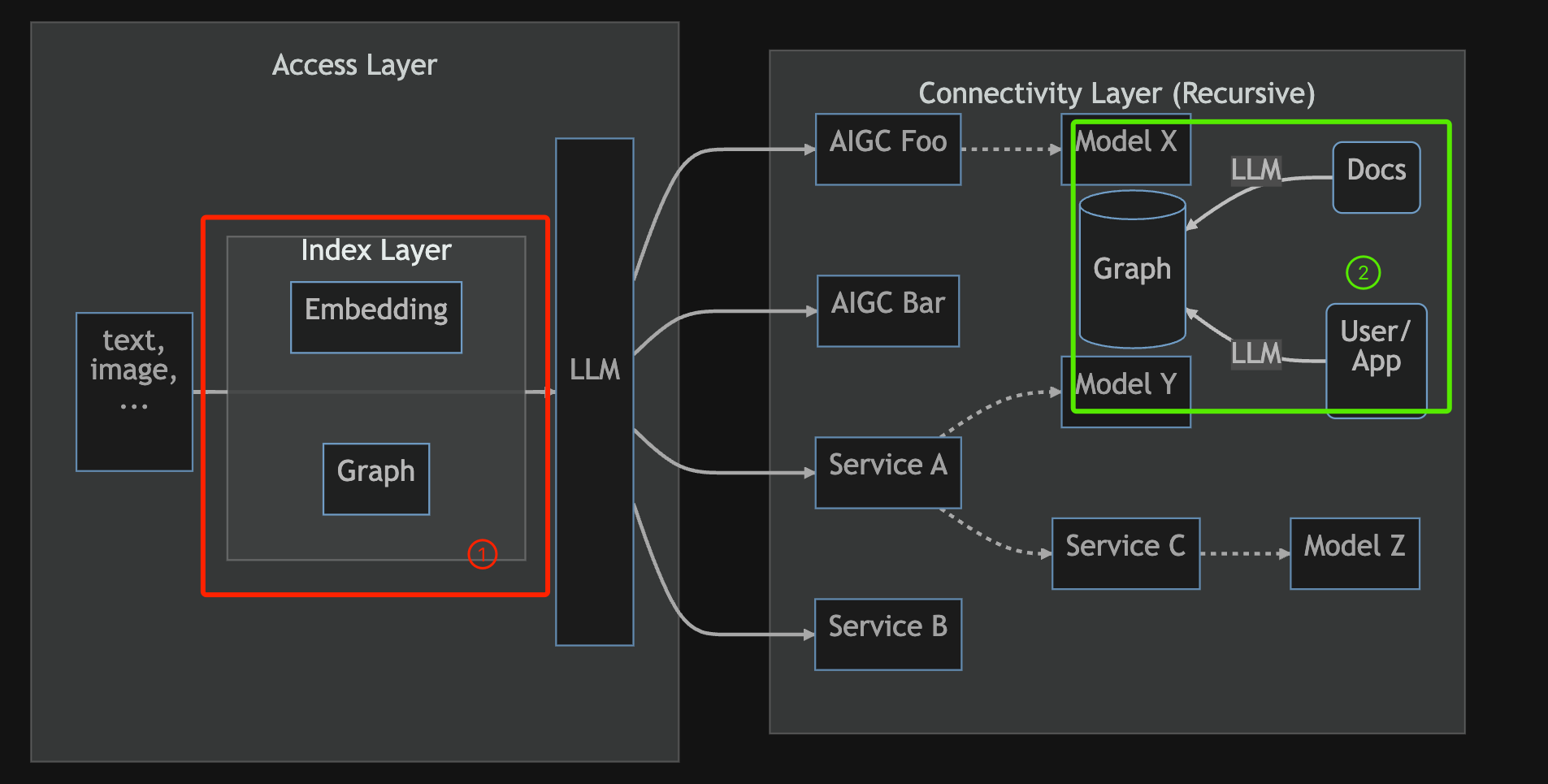The width and height of the screenshot is (1548, 784).
Task: Click the Service A node
Action: (888, 473)
